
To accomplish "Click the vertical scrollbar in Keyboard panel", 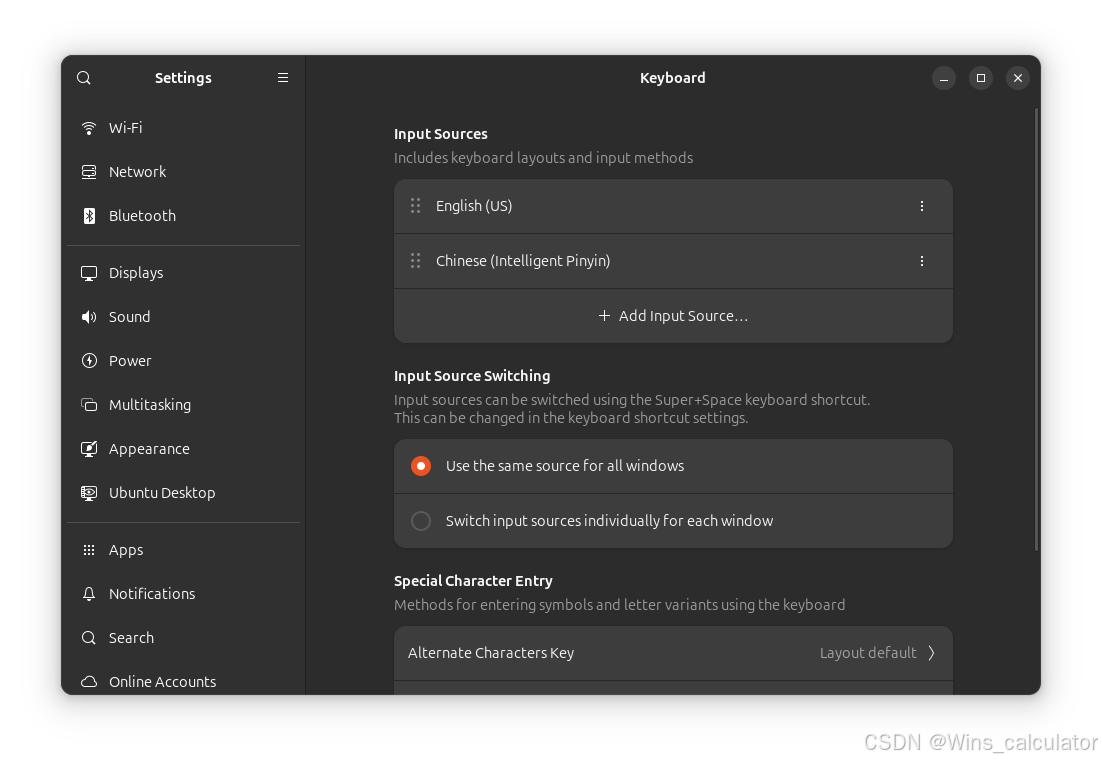I will point(1036,329).
